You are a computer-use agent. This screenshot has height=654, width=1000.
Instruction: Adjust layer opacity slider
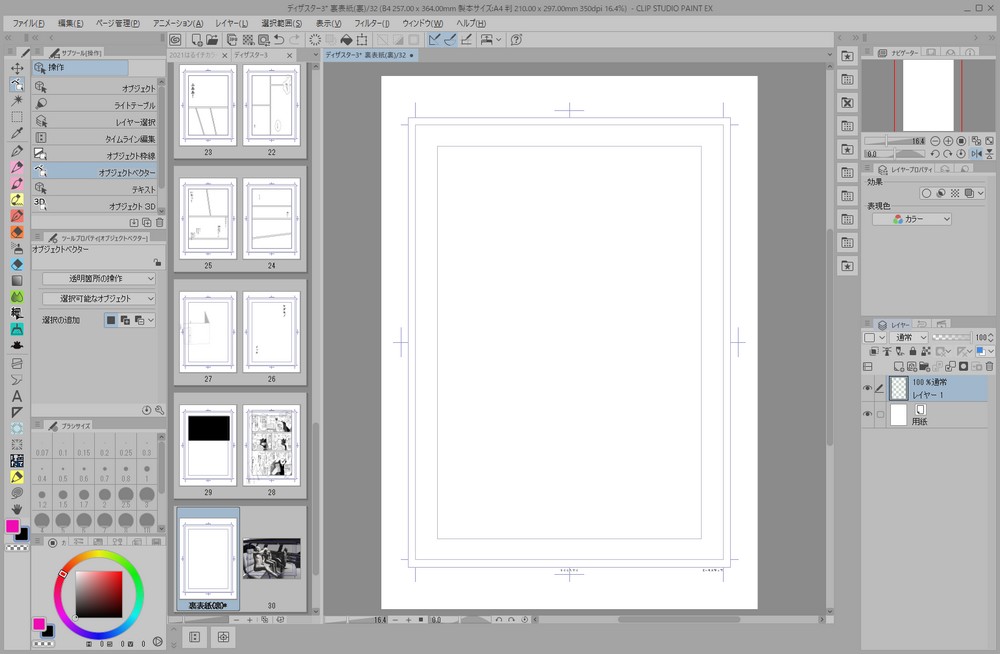tap(951, 337)
